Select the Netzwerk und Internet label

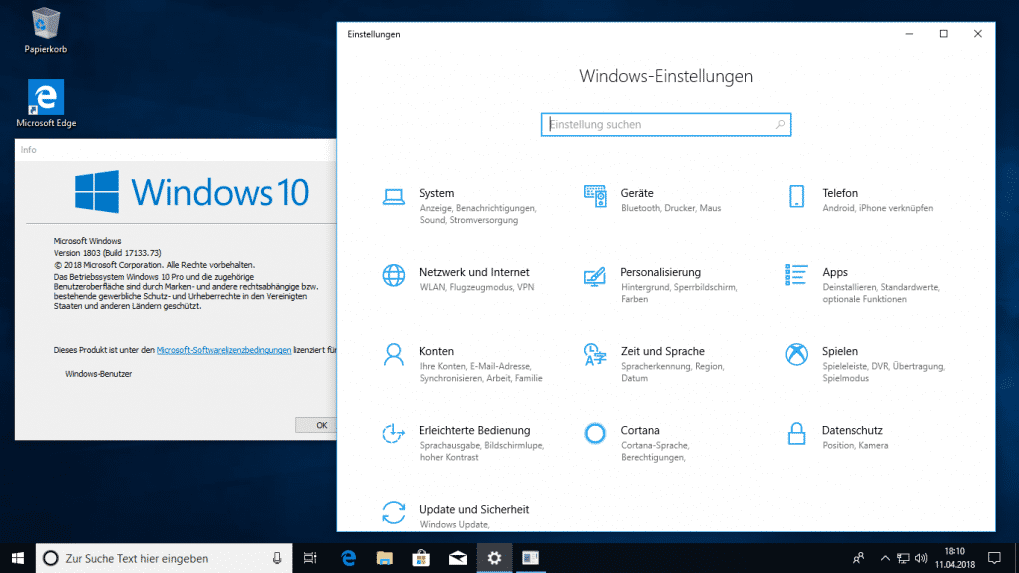(474, 272)
